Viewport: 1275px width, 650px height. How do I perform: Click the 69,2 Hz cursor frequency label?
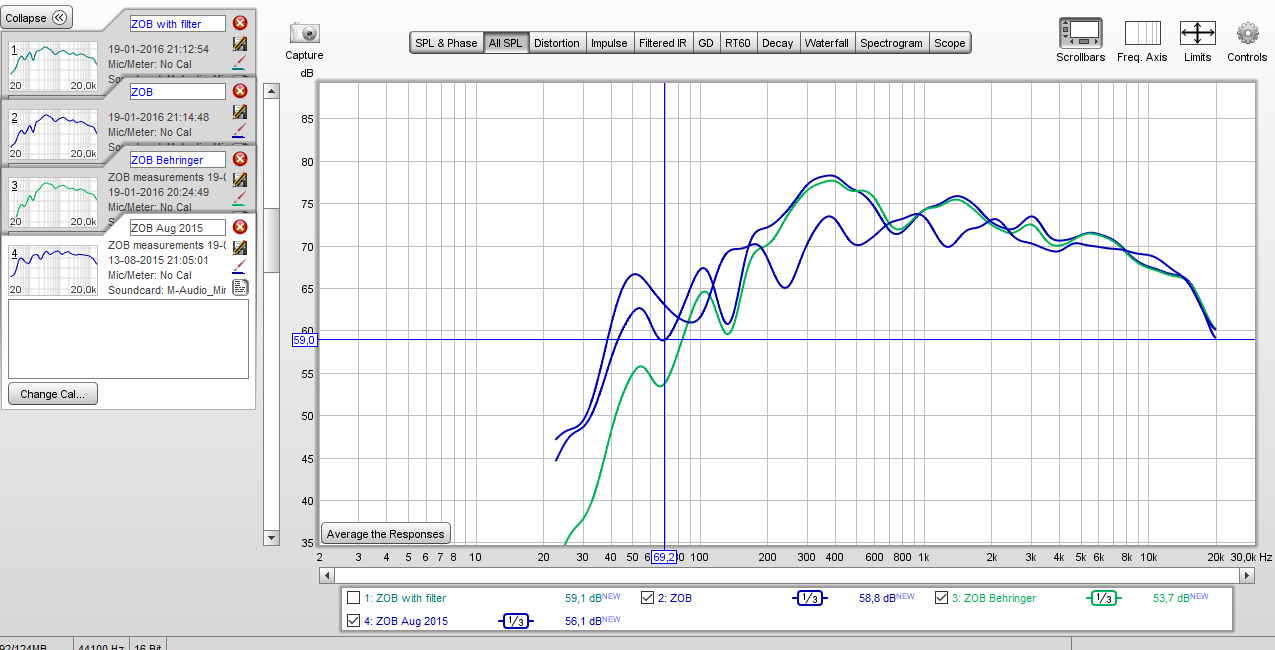point(665,557)
